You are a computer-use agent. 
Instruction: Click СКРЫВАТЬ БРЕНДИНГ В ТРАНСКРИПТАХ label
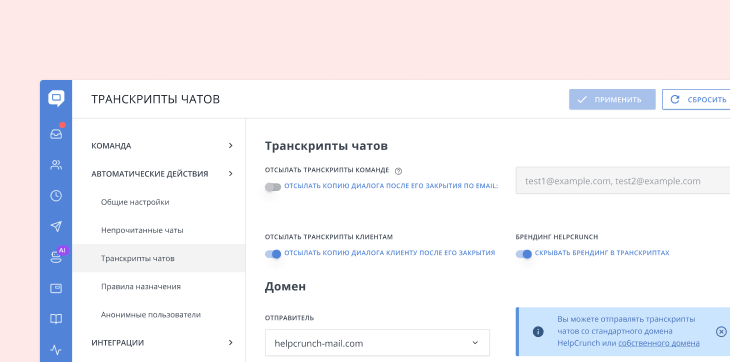(602, 253)
